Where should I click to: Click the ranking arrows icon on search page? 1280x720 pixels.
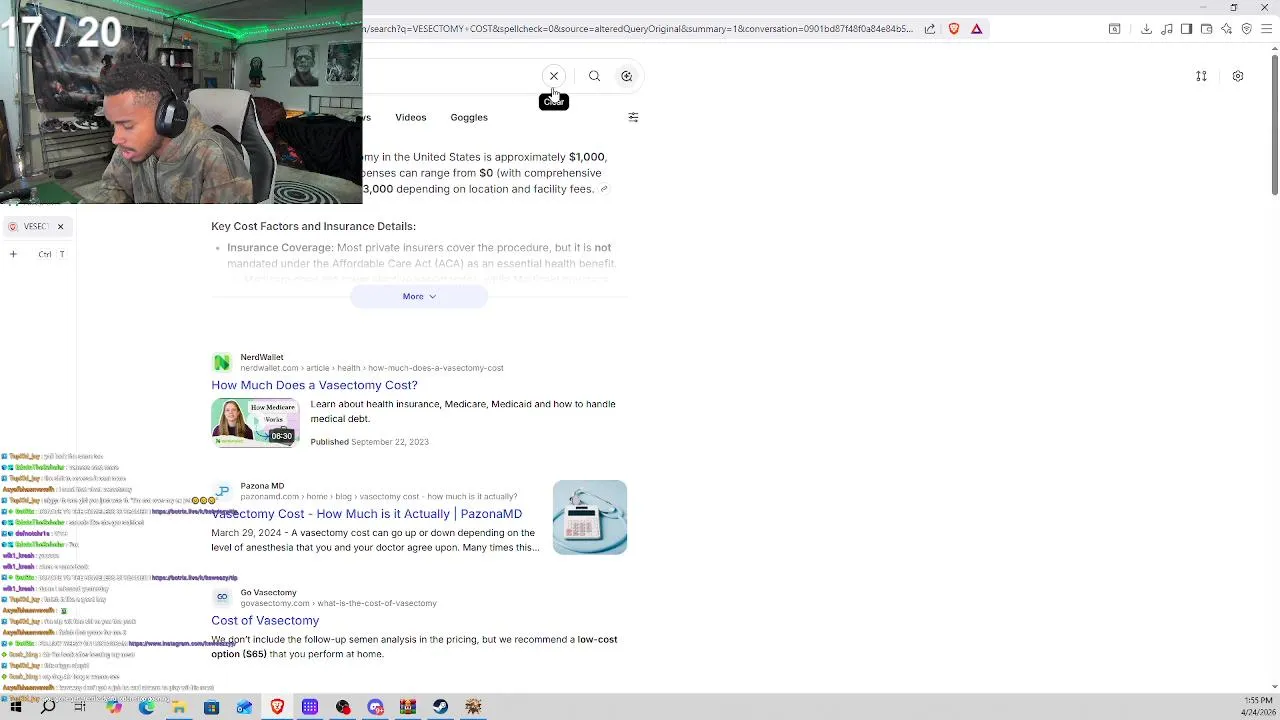point(1201,76)
